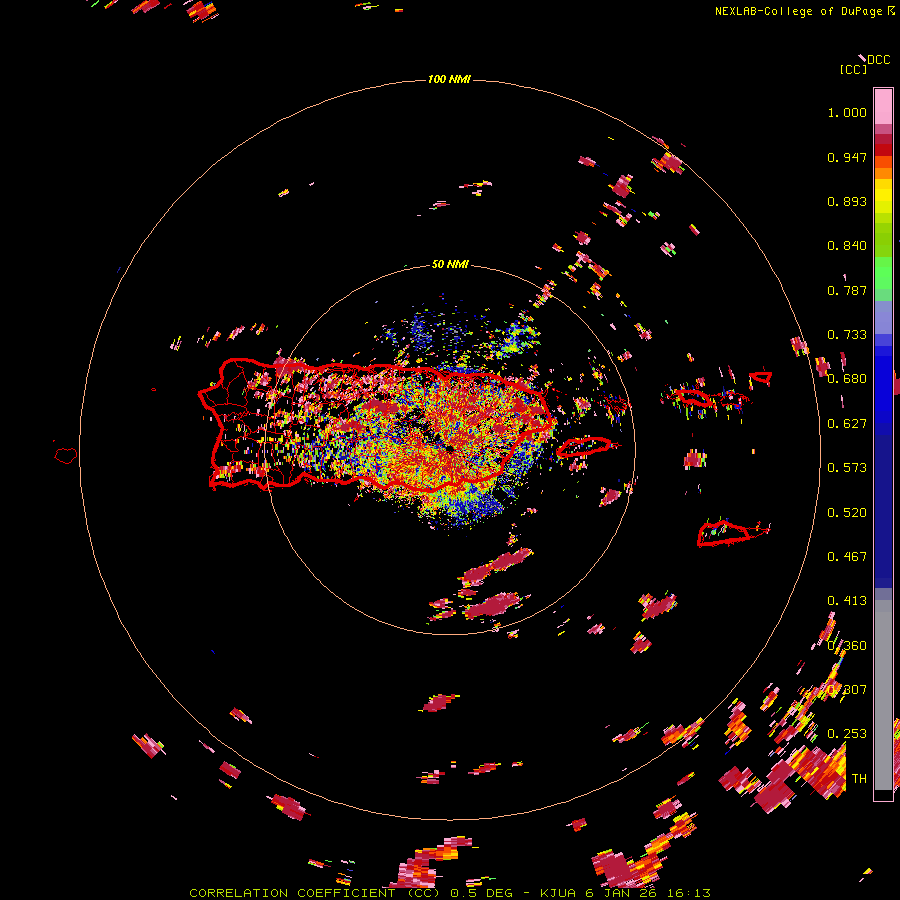Click the NEXLAB-College of DuPage credit text

(800, 11)
